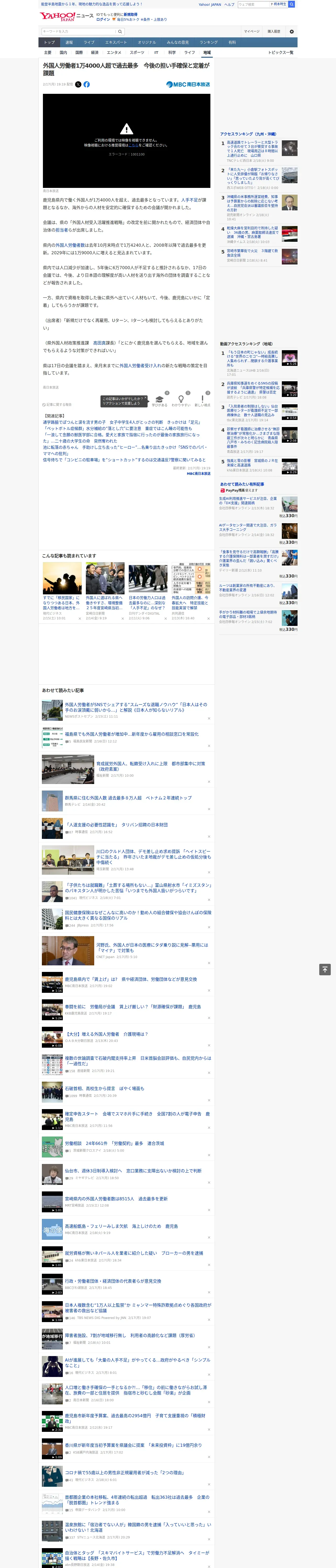Open the ライブ tab in main nav
This screenshot has height=1568, width=336.
click(x=89, y=43)
